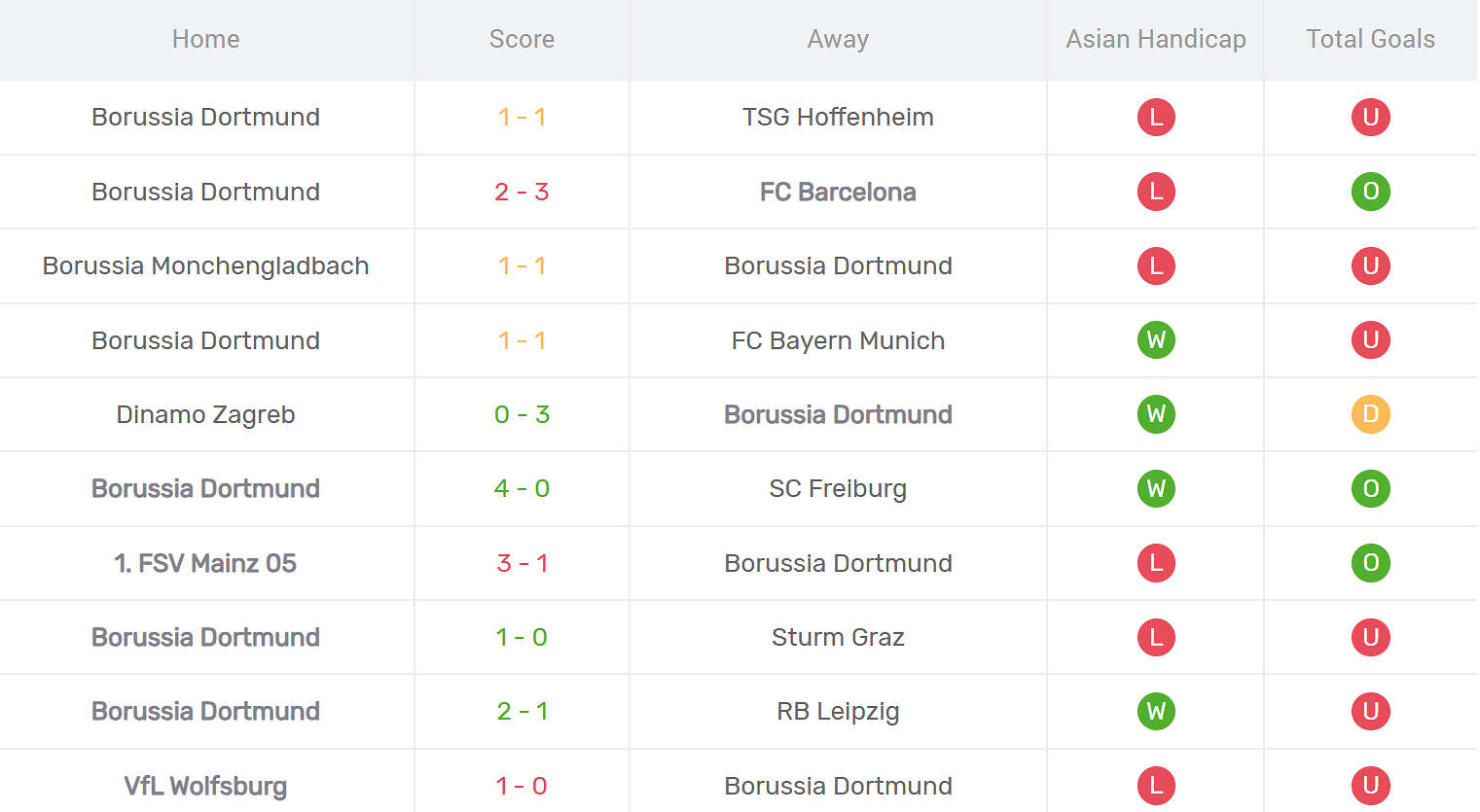Open the 4 - 0 score against SC Freiburg
This screenshot has width=1480, height=812.
pos(522,488)
